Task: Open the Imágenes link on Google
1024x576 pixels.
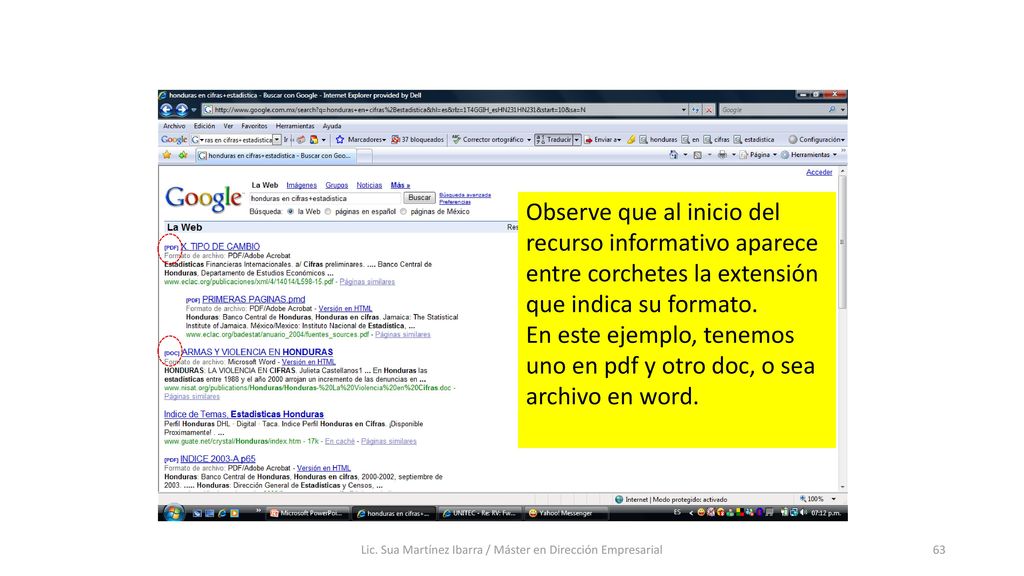Action: (301, 185)
